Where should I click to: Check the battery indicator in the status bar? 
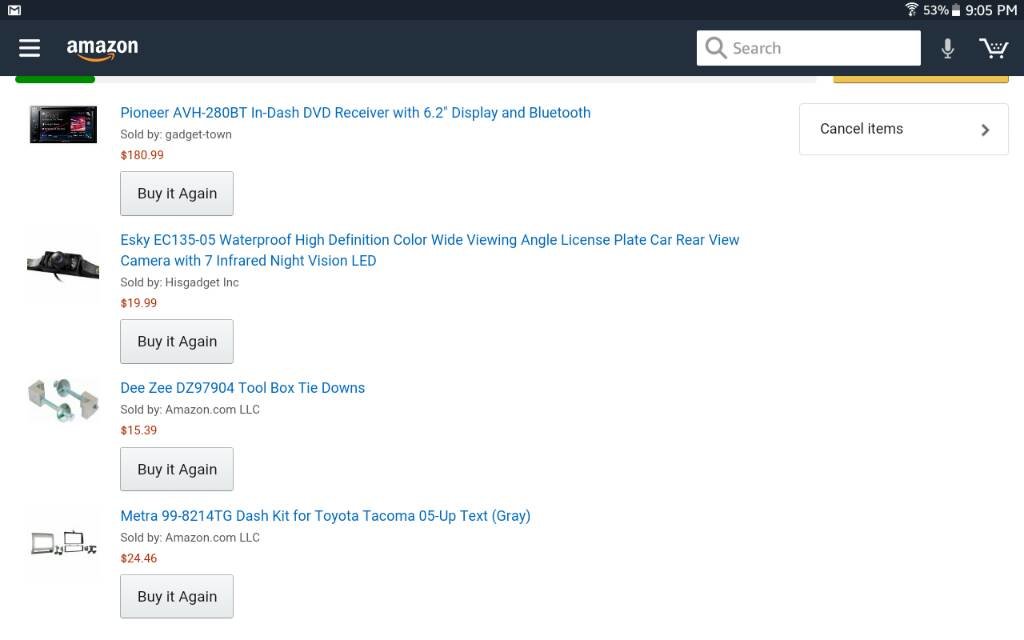click(955, 10)
